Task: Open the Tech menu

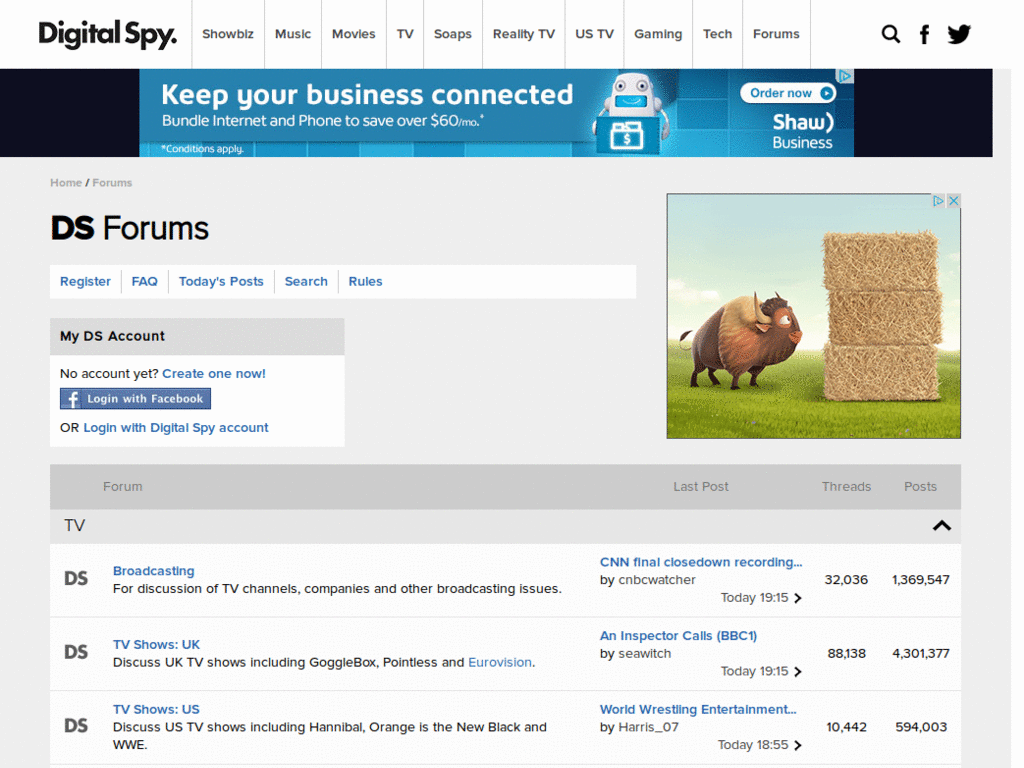Action: (x=717, y=34)
